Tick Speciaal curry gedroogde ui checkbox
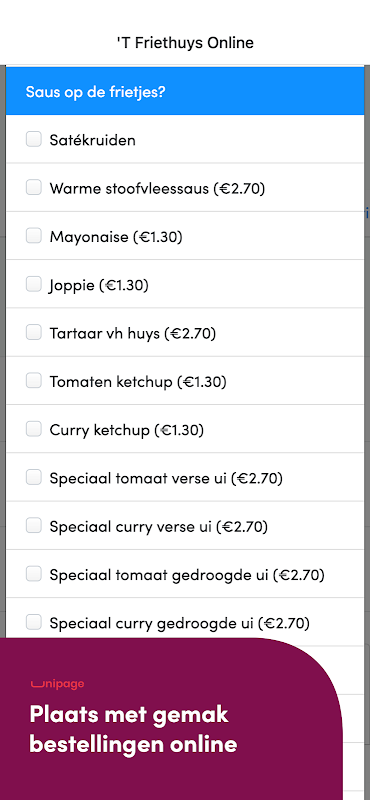This screenshot has height=800, width=370. click(34, 622)
